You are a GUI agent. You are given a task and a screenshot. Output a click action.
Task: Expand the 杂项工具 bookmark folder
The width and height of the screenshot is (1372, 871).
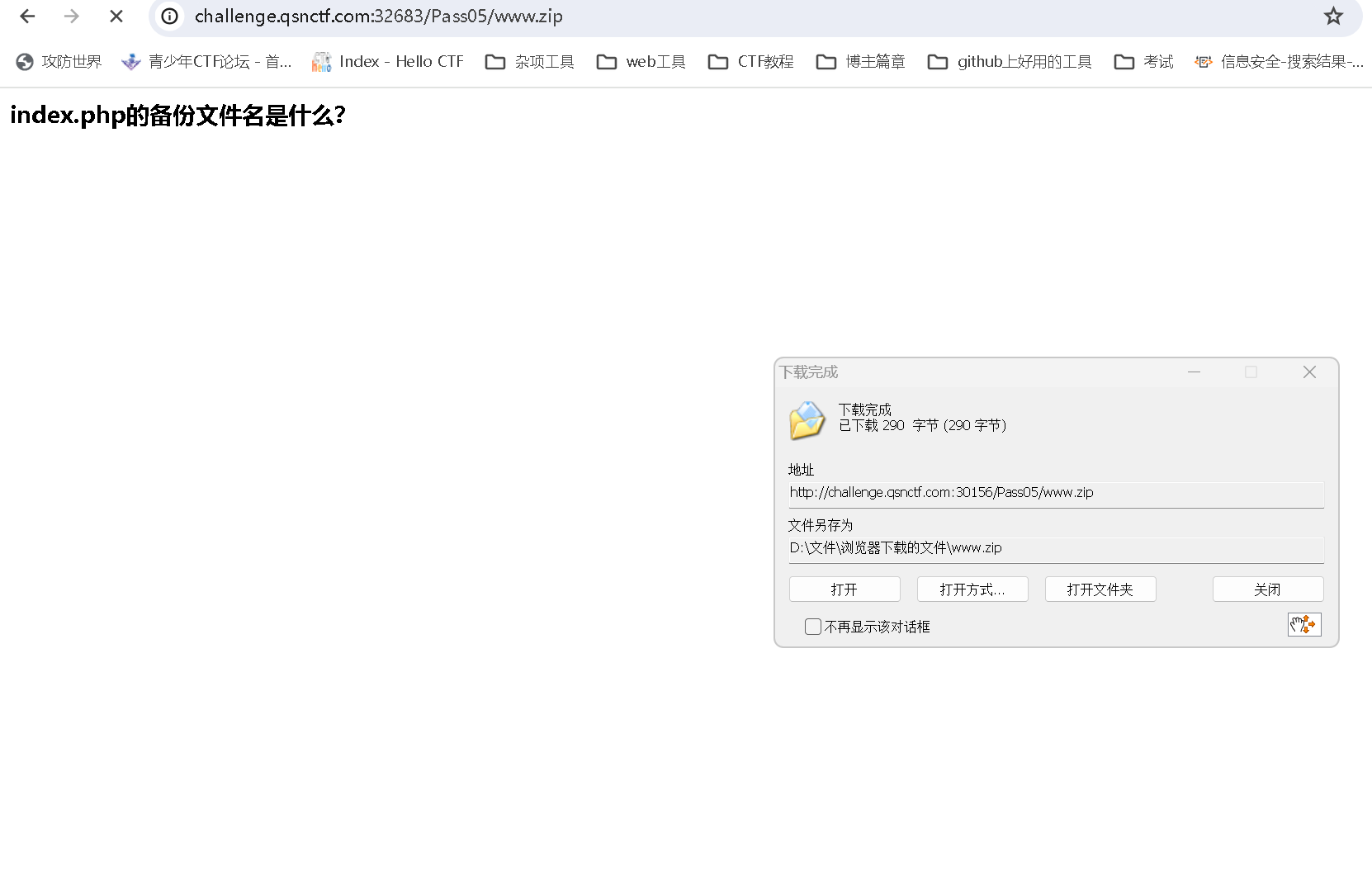point(528,61)
